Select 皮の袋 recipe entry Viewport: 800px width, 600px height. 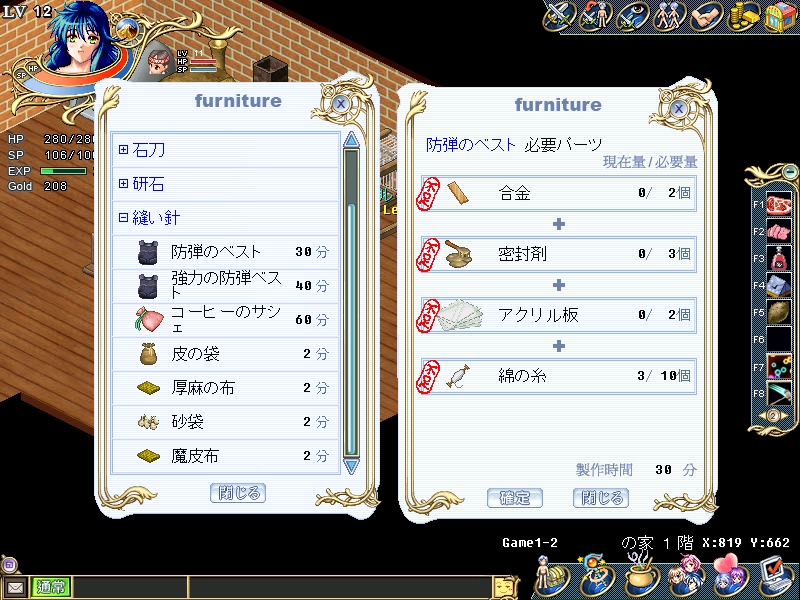click(x=226, y=354)
